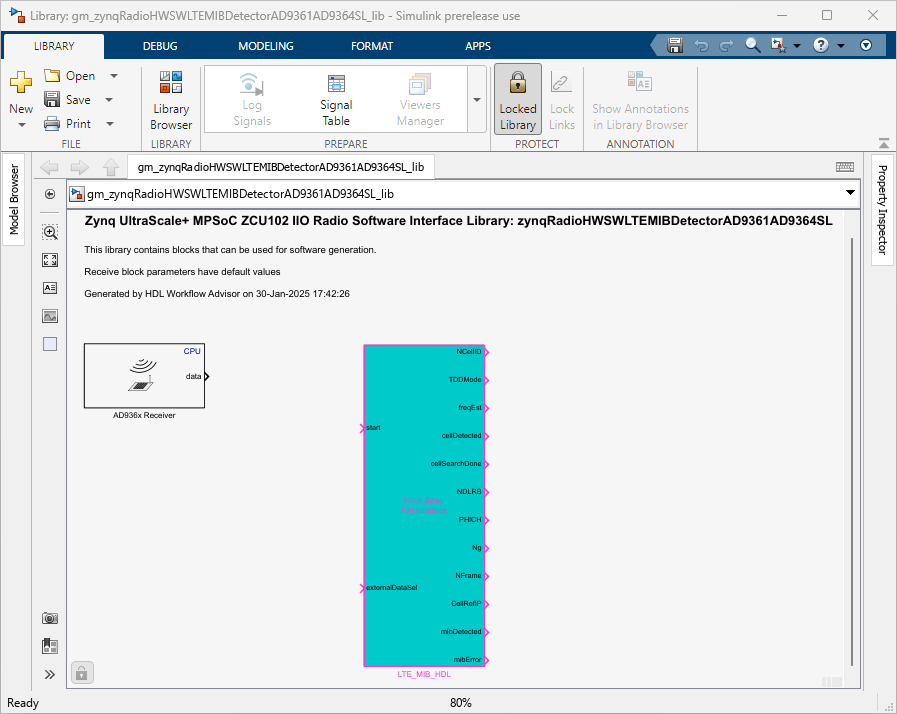Screen dimensions: 897x714
Task: Click the Redo arrow in quick access
Action: coord(727,46)
